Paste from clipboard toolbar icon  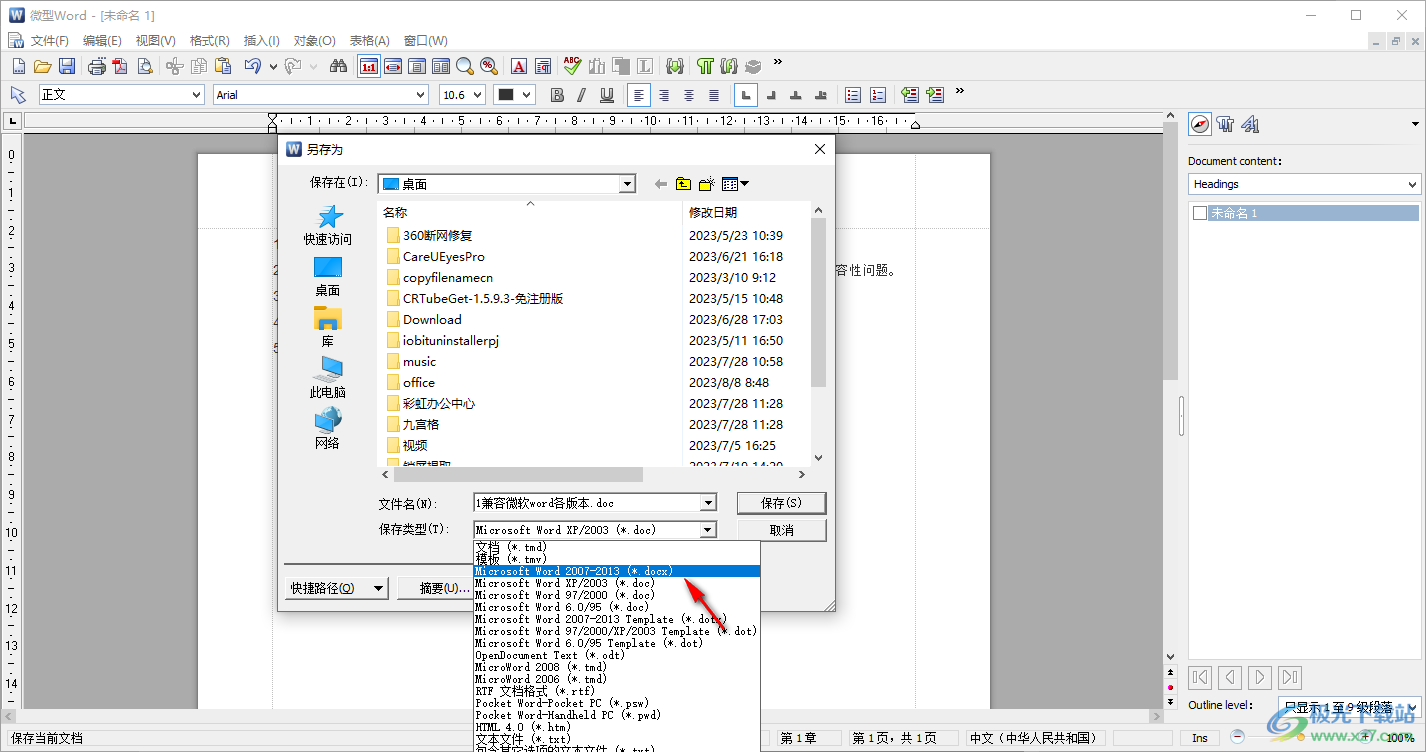click(x=222, y=66)
